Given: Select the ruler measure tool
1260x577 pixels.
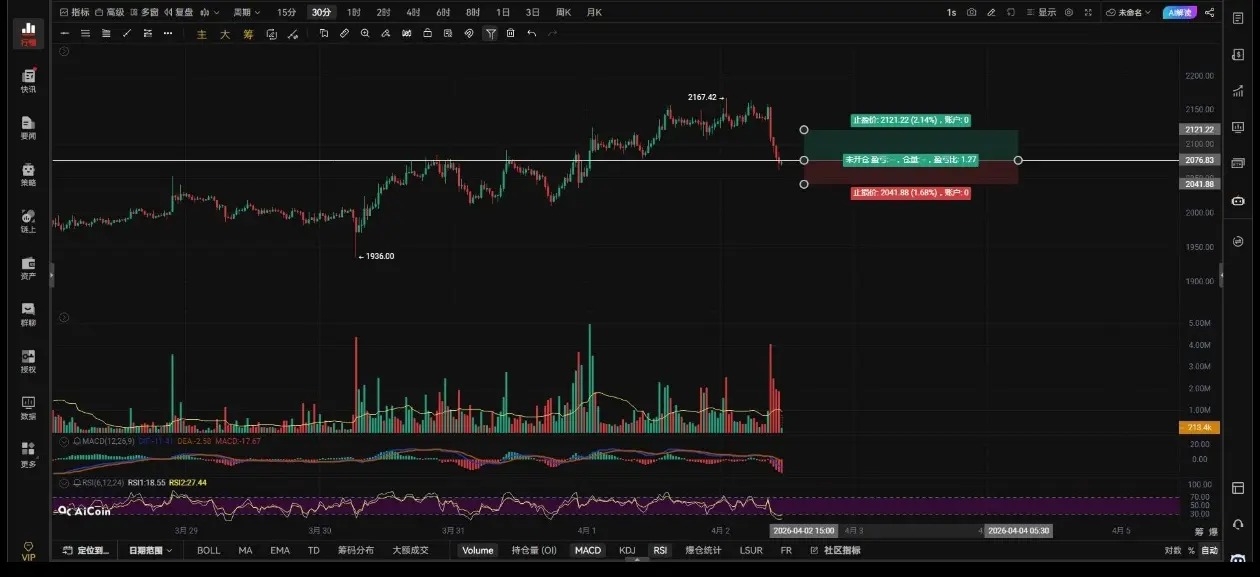Looking at the screenshot, I should [344, 33].
